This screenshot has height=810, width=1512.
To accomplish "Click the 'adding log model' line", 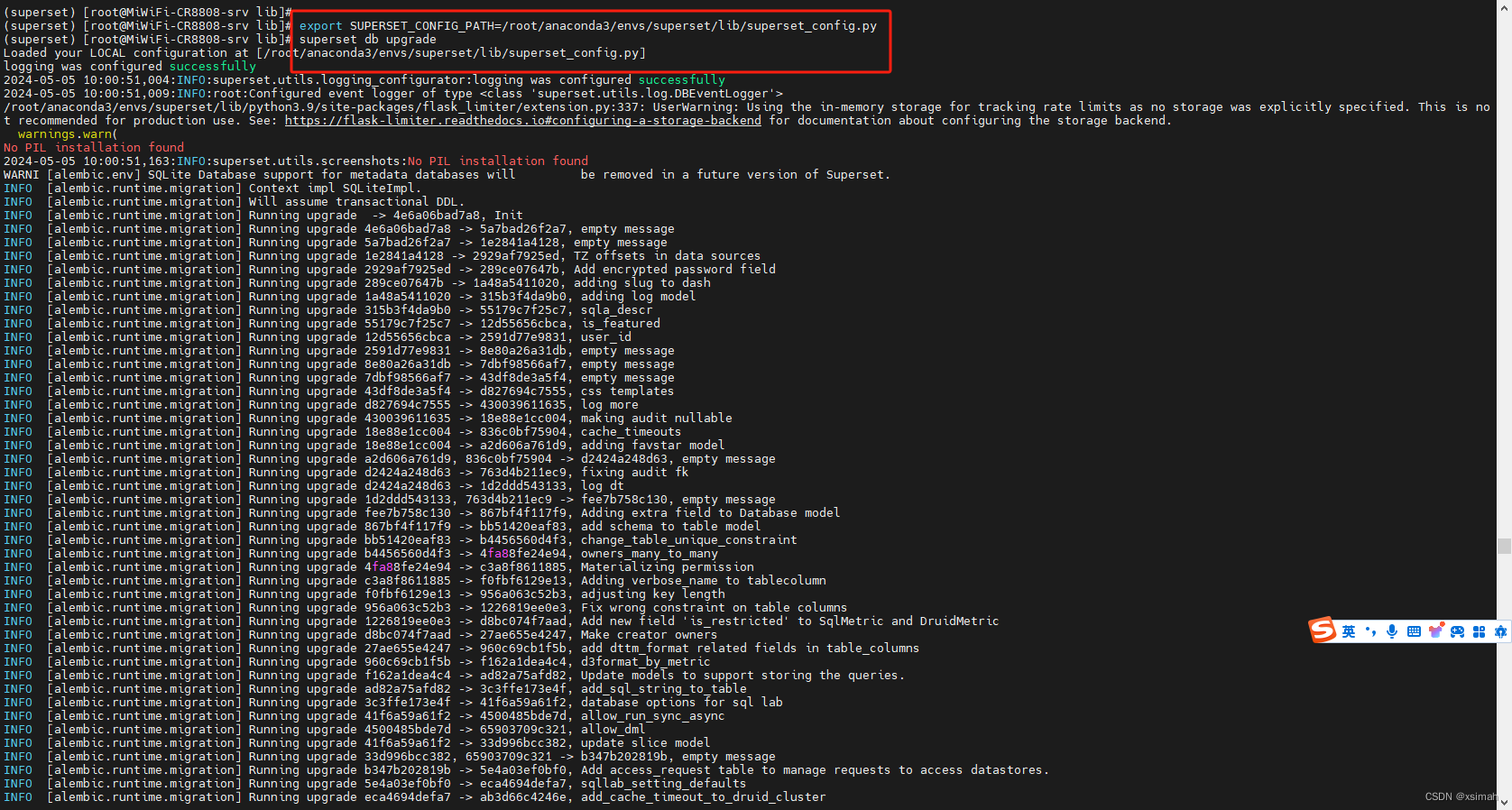I will tap(350, 296).
